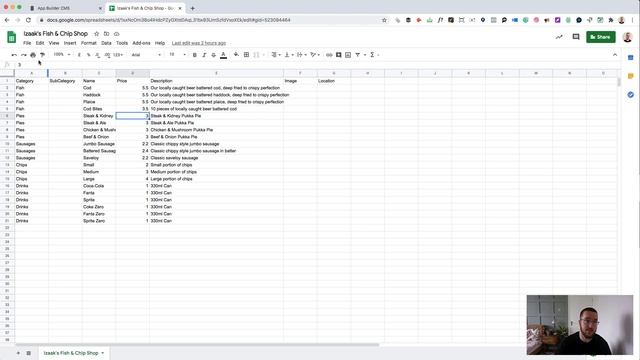Open the zoom level dropdown
Image resolution: width=640 pixels, height=360 pixels.
[62, 55]
